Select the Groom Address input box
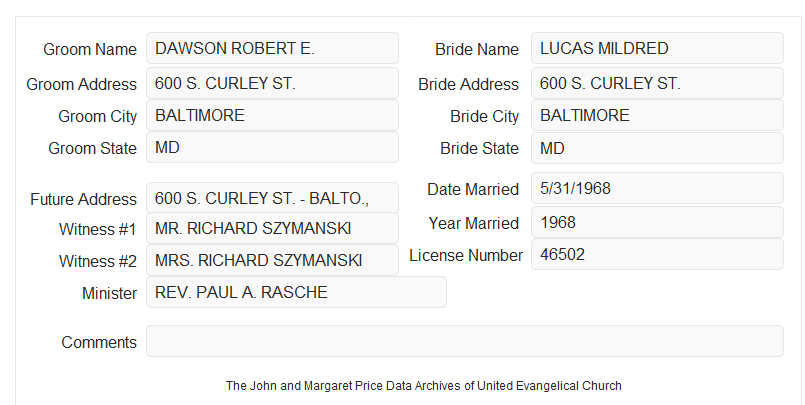The width and height of the screenshot is (805, 405). tap(272, 83)
